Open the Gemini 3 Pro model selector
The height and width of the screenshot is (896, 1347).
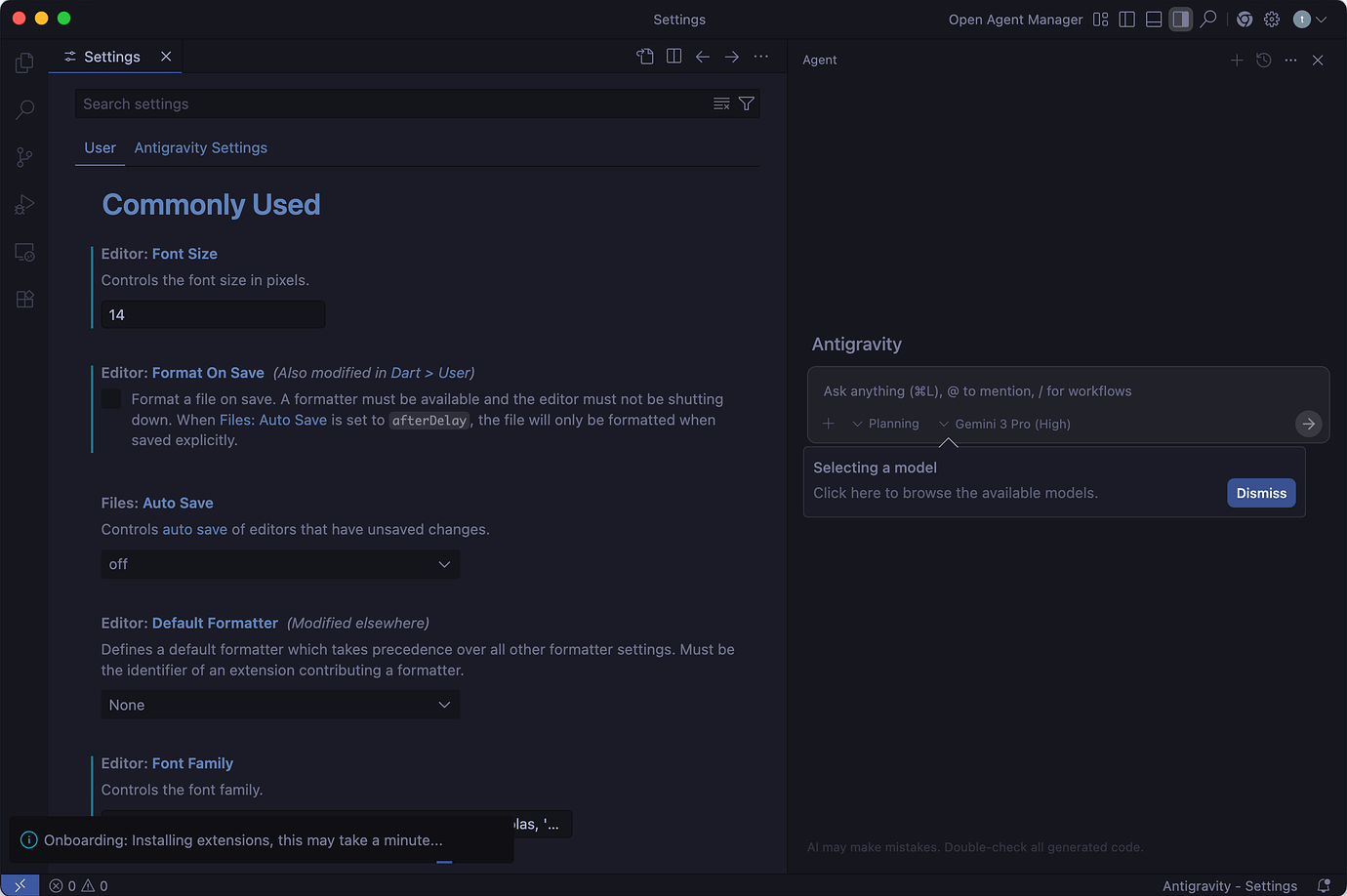click(x=1004, y=424)
